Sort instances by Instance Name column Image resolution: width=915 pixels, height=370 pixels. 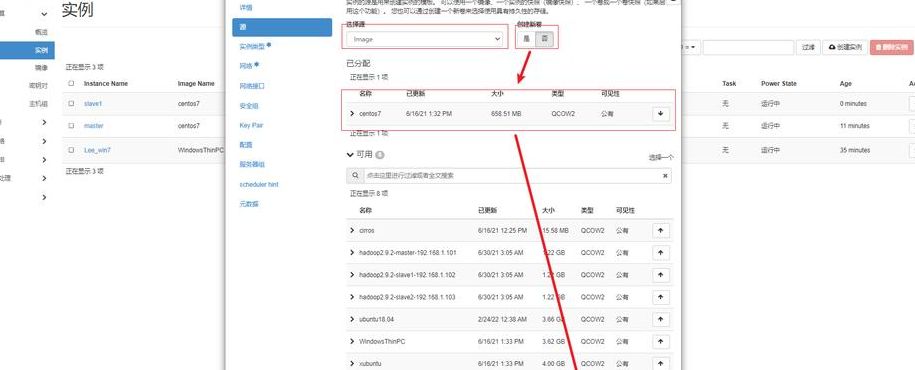106,83
